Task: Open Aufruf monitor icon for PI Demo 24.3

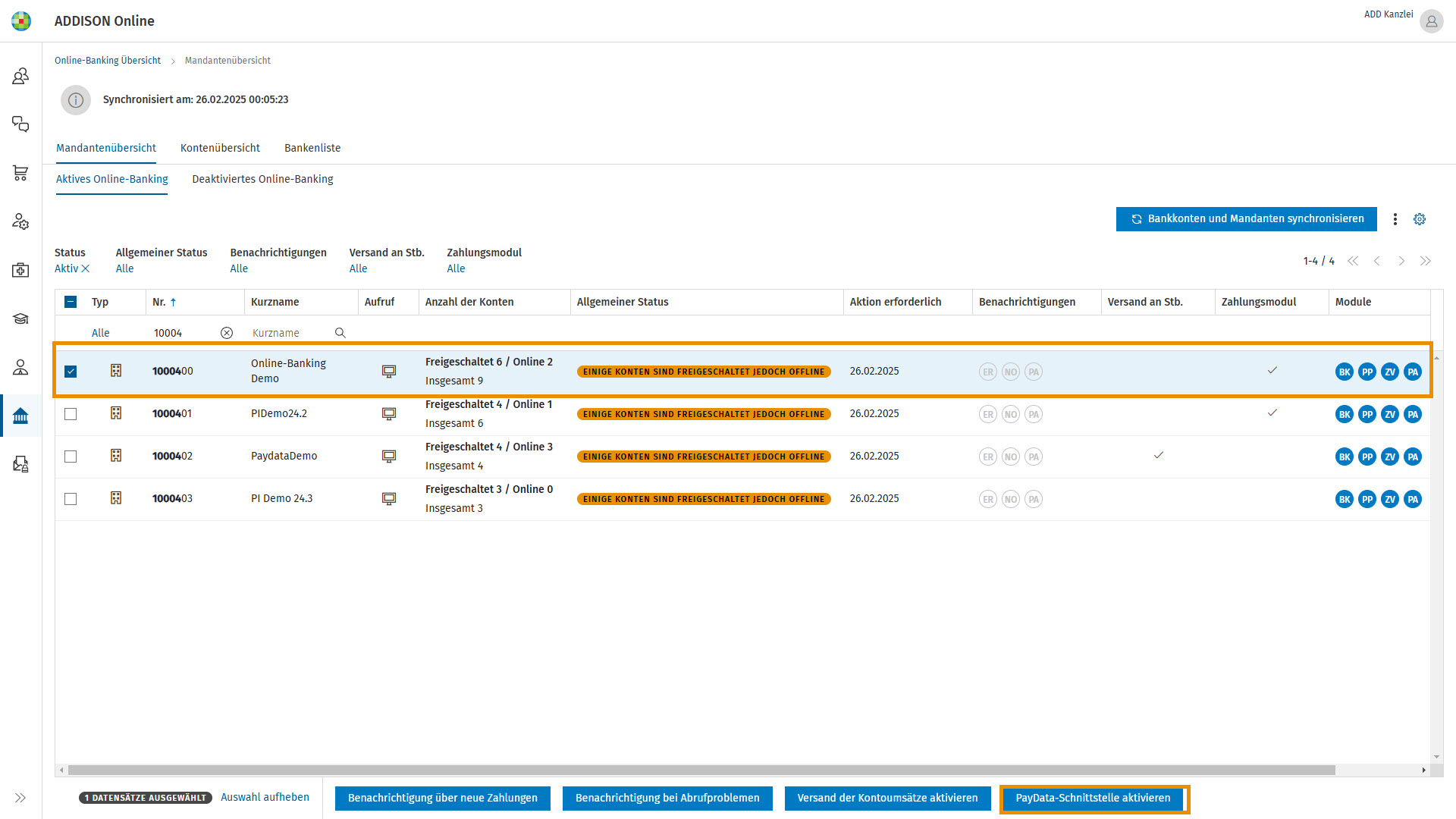Action: tap(389, 499)
